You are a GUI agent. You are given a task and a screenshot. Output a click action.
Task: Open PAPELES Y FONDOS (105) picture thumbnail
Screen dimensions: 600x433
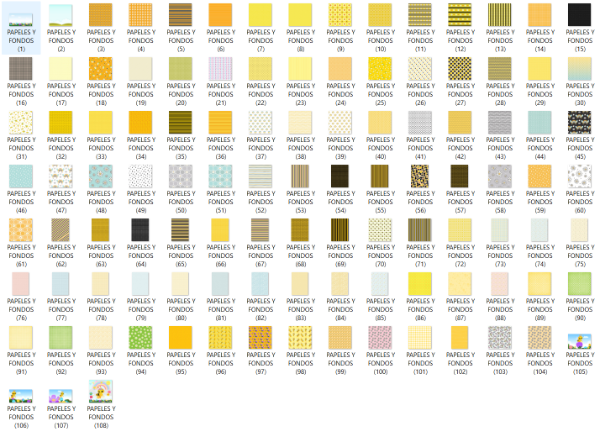click(x=580, y=341)
